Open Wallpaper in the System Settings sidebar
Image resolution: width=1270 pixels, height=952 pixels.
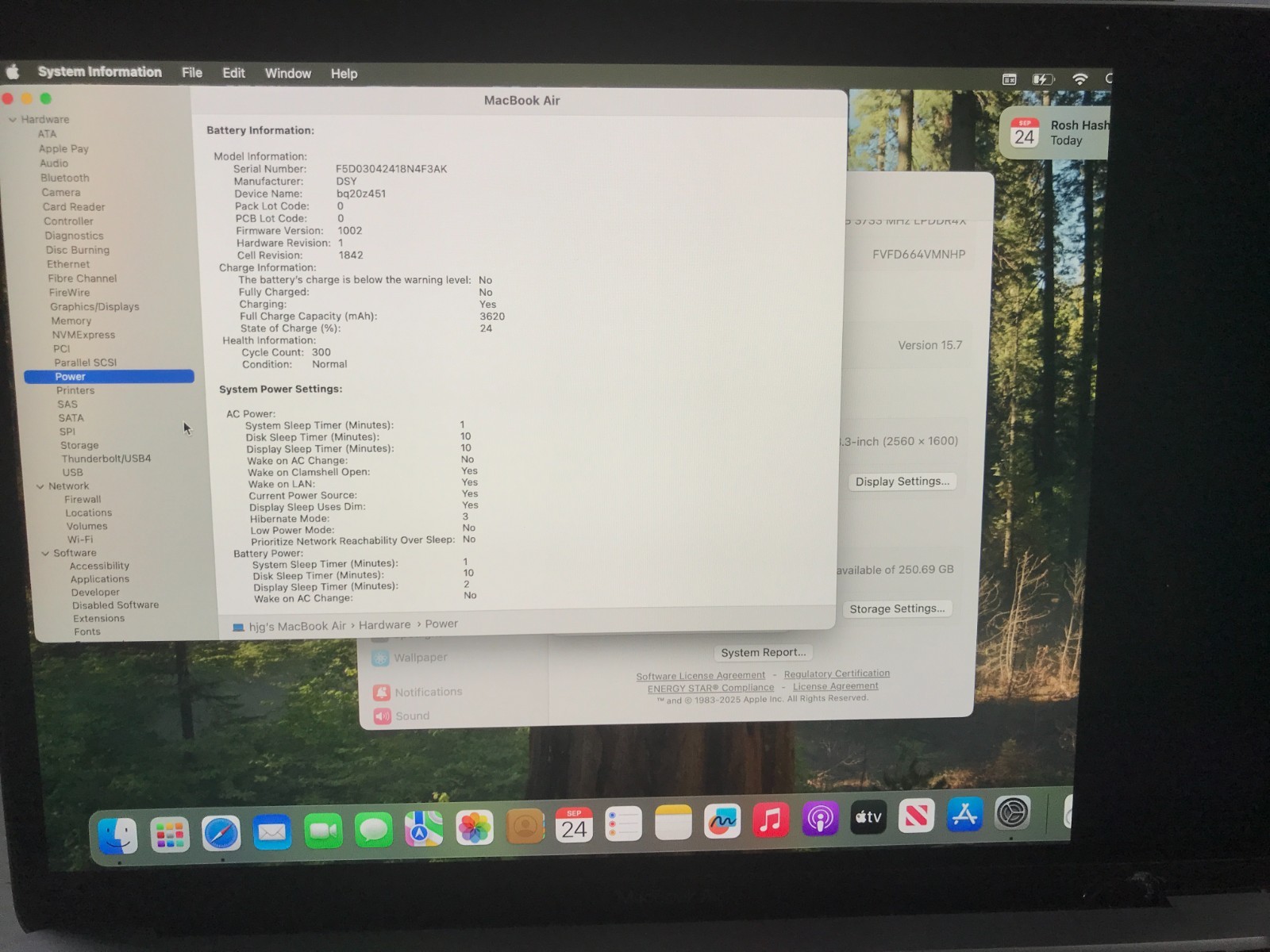coord(421,658)
